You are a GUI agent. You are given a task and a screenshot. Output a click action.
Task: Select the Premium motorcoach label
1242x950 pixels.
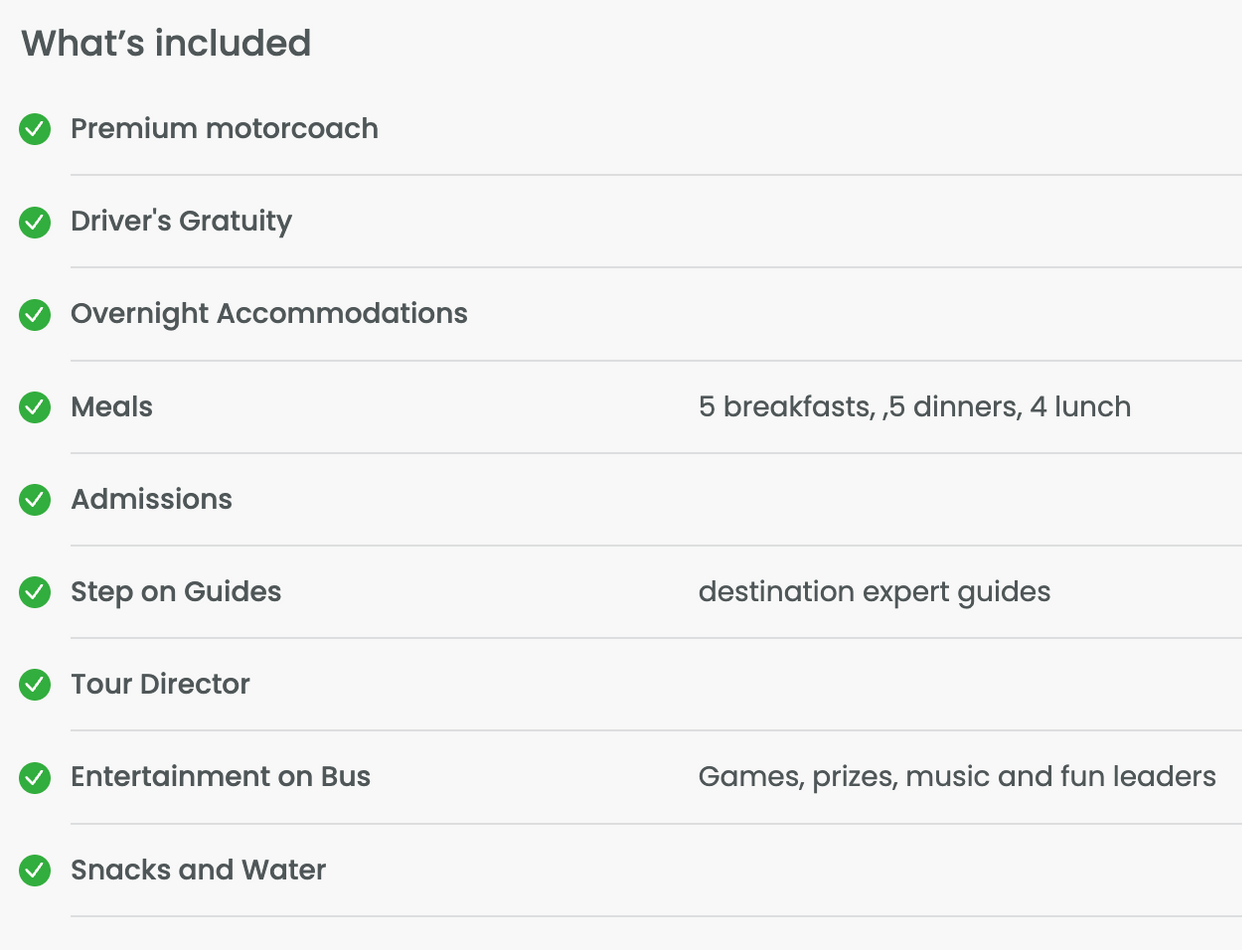[224, 128]
